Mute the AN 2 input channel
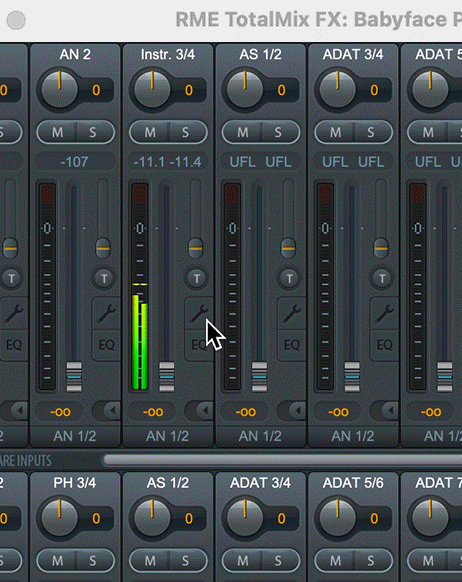 tap(57, 133)
